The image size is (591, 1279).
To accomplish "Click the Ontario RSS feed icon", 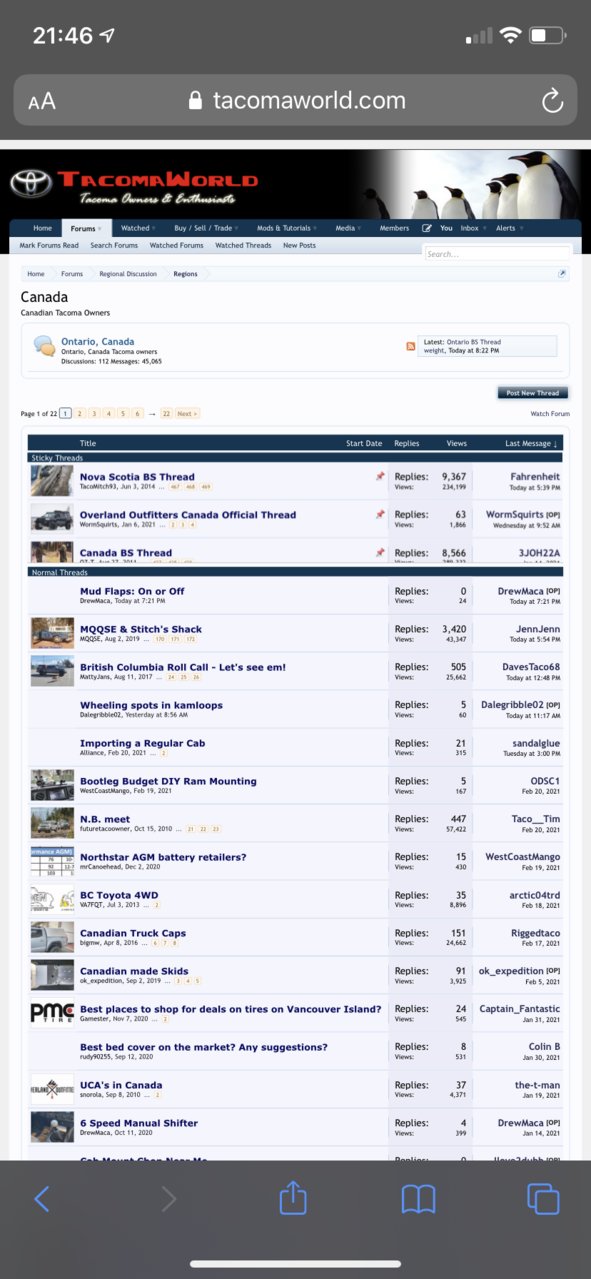I will [410, 346].
